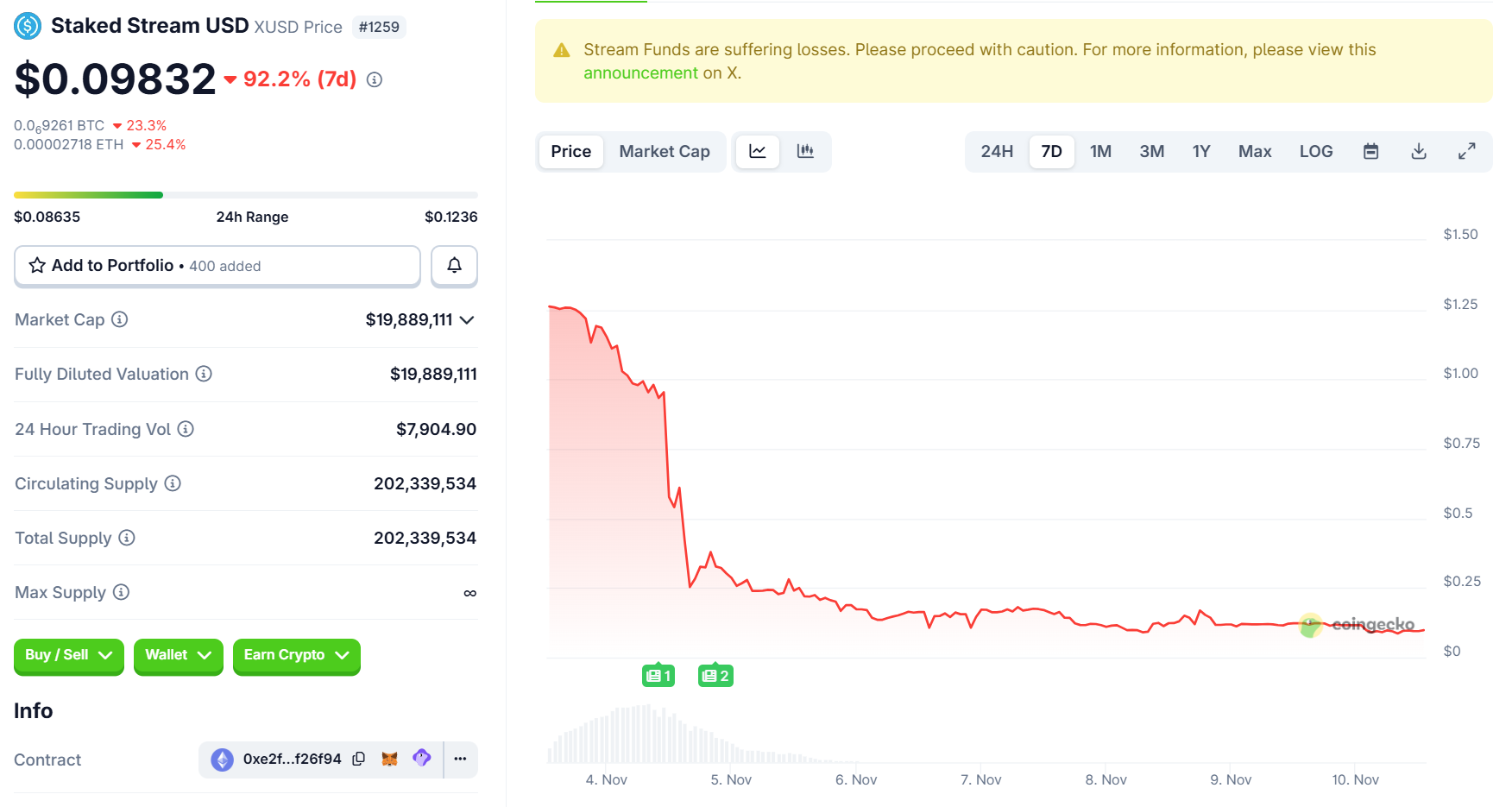Switch chart to candlestick view
Image resolution: width=1512 pixels, height=807 pixels.
[x=805, y=151]
